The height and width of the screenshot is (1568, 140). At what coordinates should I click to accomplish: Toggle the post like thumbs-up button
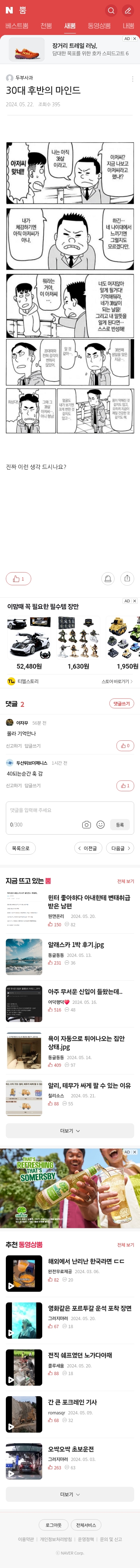18,578
